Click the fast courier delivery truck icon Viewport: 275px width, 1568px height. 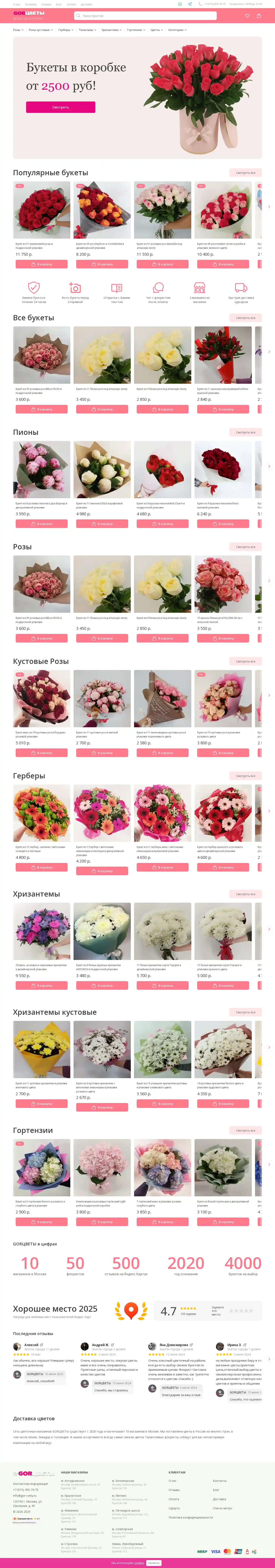point(241,287)
